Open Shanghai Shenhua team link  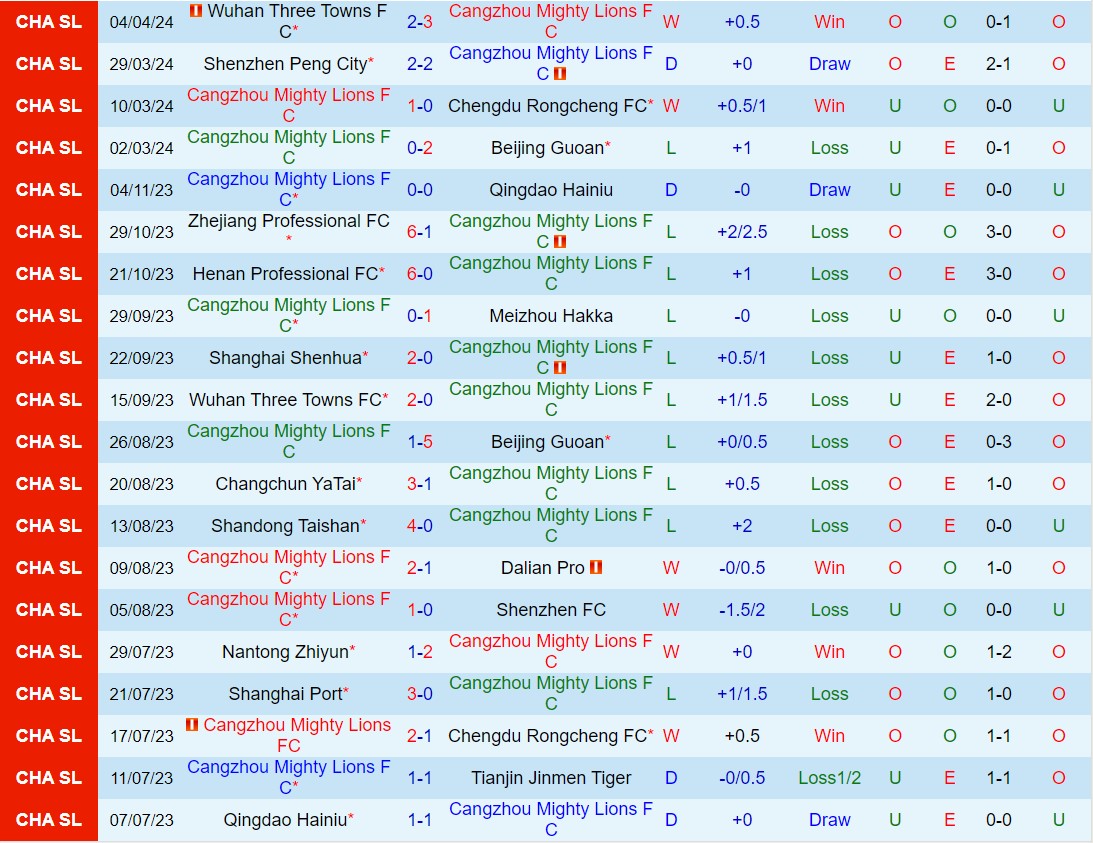click(x=285, y=358)
